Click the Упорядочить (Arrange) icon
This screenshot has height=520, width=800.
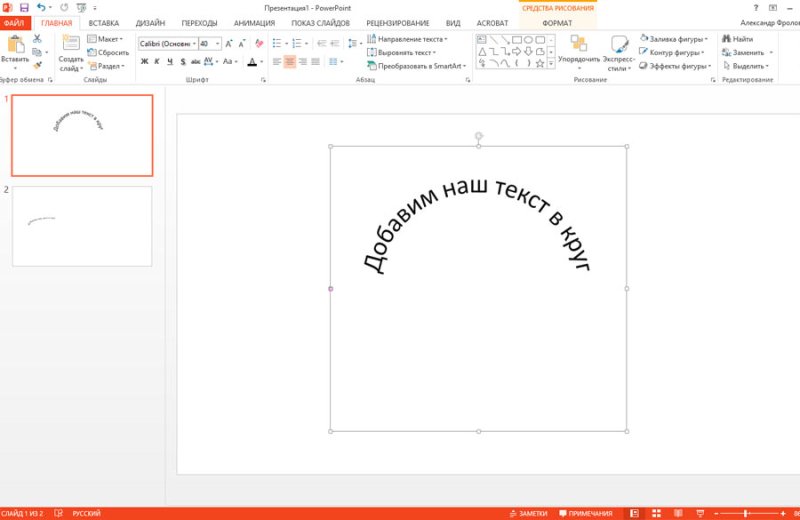pyautogui.click(x=579, y=43)
